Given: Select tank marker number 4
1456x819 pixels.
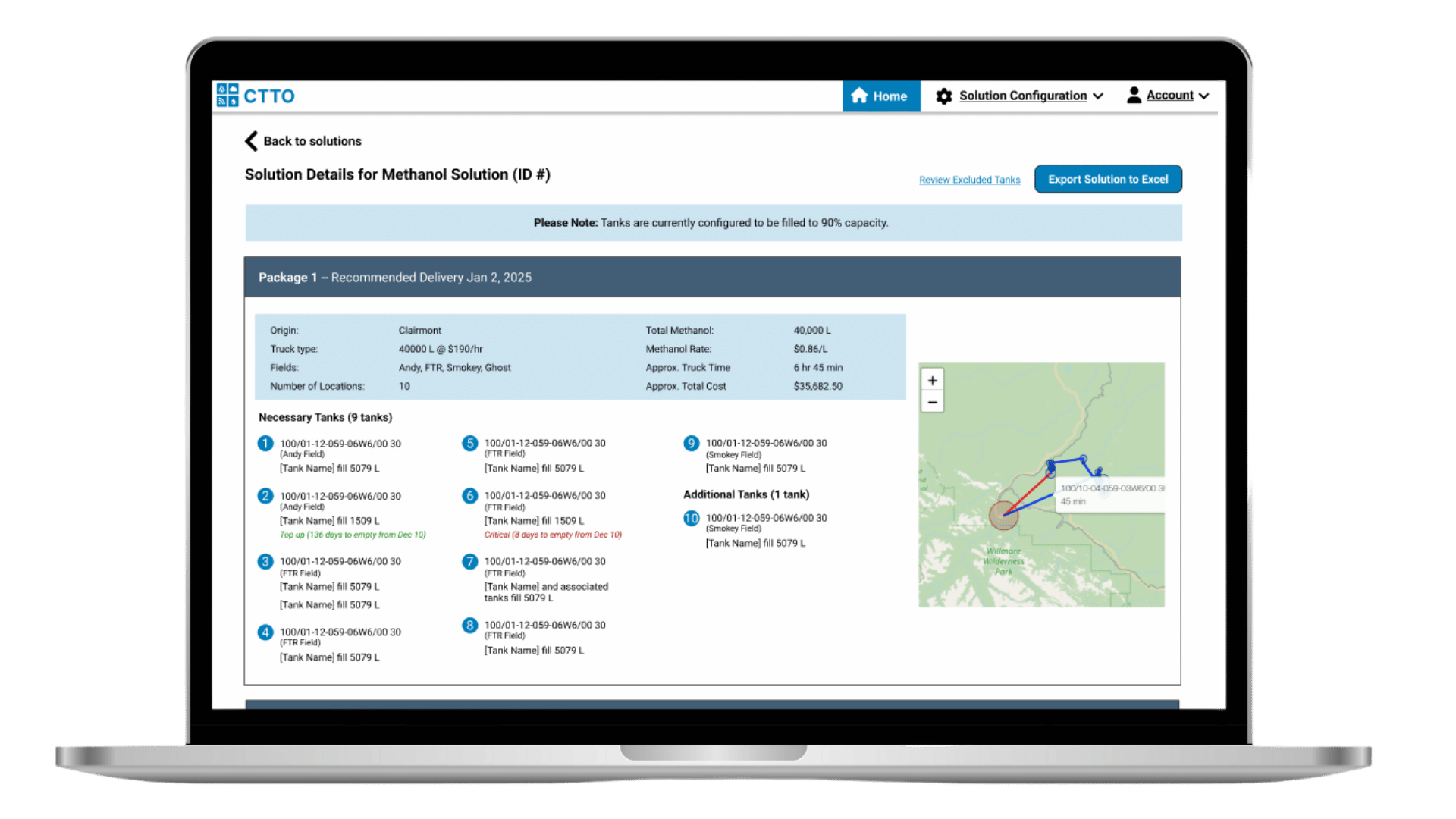Looking at the screenshot, I should click(265, 632).
